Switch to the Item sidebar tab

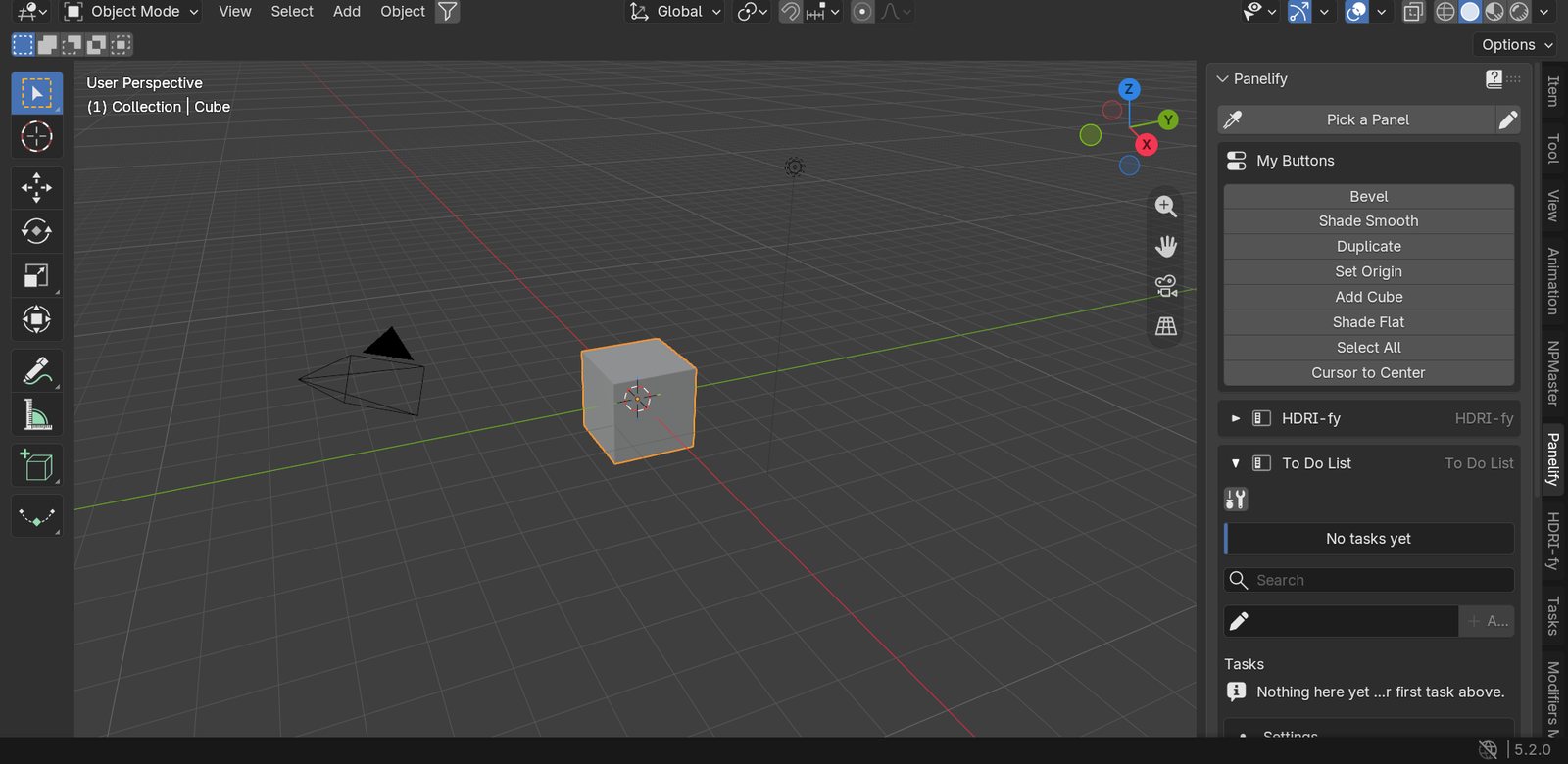1553,91
